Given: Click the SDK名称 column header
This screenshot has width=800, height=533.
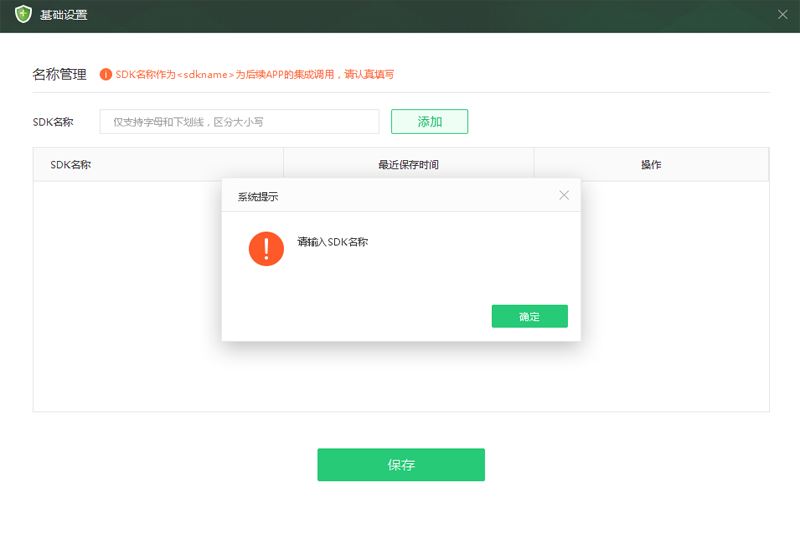Looking at the screenshot, I should [x=71, y=164].
